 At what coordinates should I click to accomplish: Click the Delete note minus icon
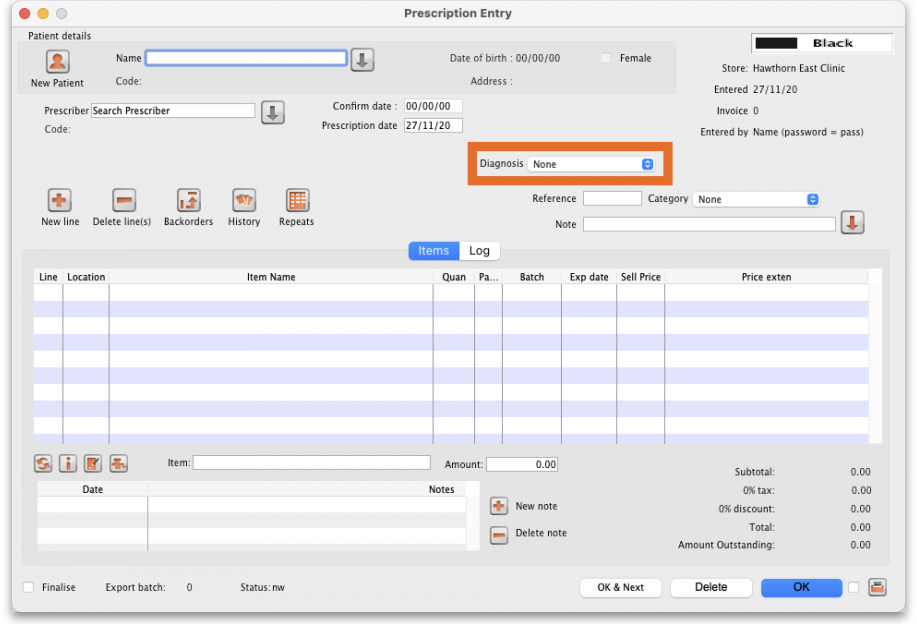[x=499, y=535]
